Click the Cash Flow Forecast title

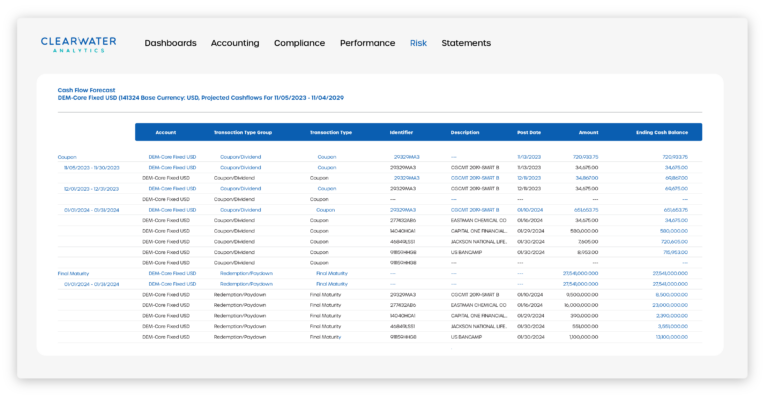coord(86,90)
